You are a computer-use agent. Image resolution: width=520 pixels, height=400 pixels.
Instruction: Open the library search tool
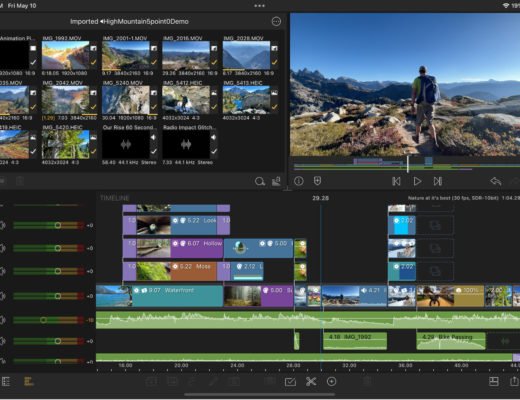coord(260,181)
